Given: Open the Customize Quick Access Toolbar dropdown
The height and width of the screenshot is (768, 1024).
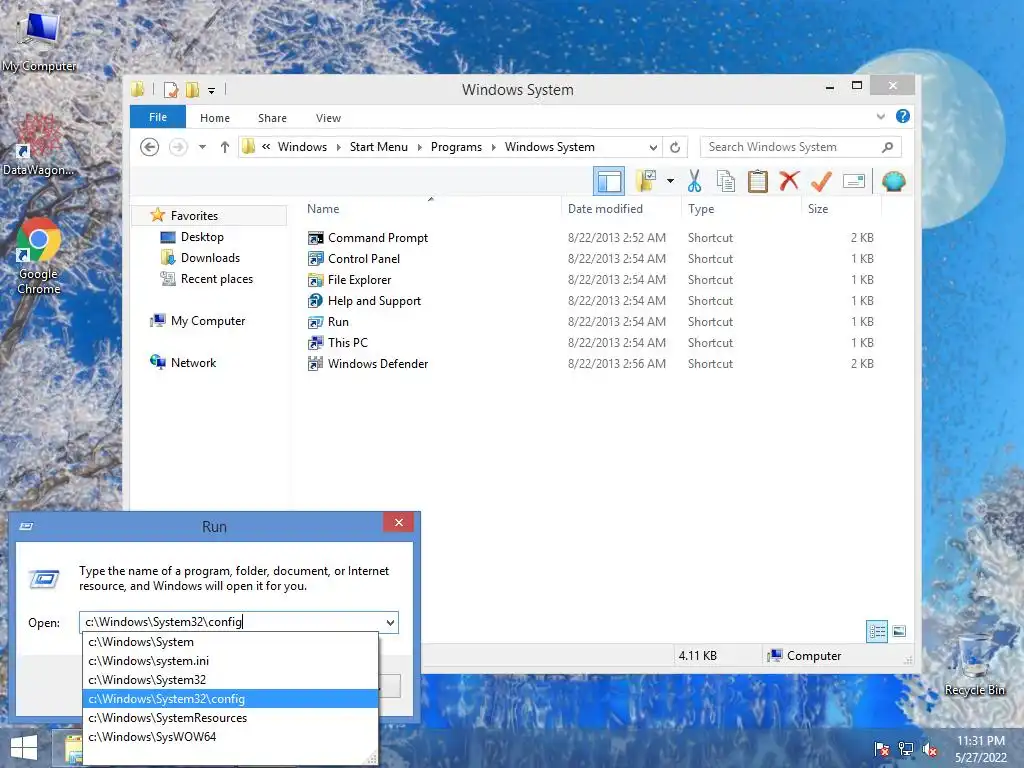Looking at the screenshot, I should [x=212, y=90].
